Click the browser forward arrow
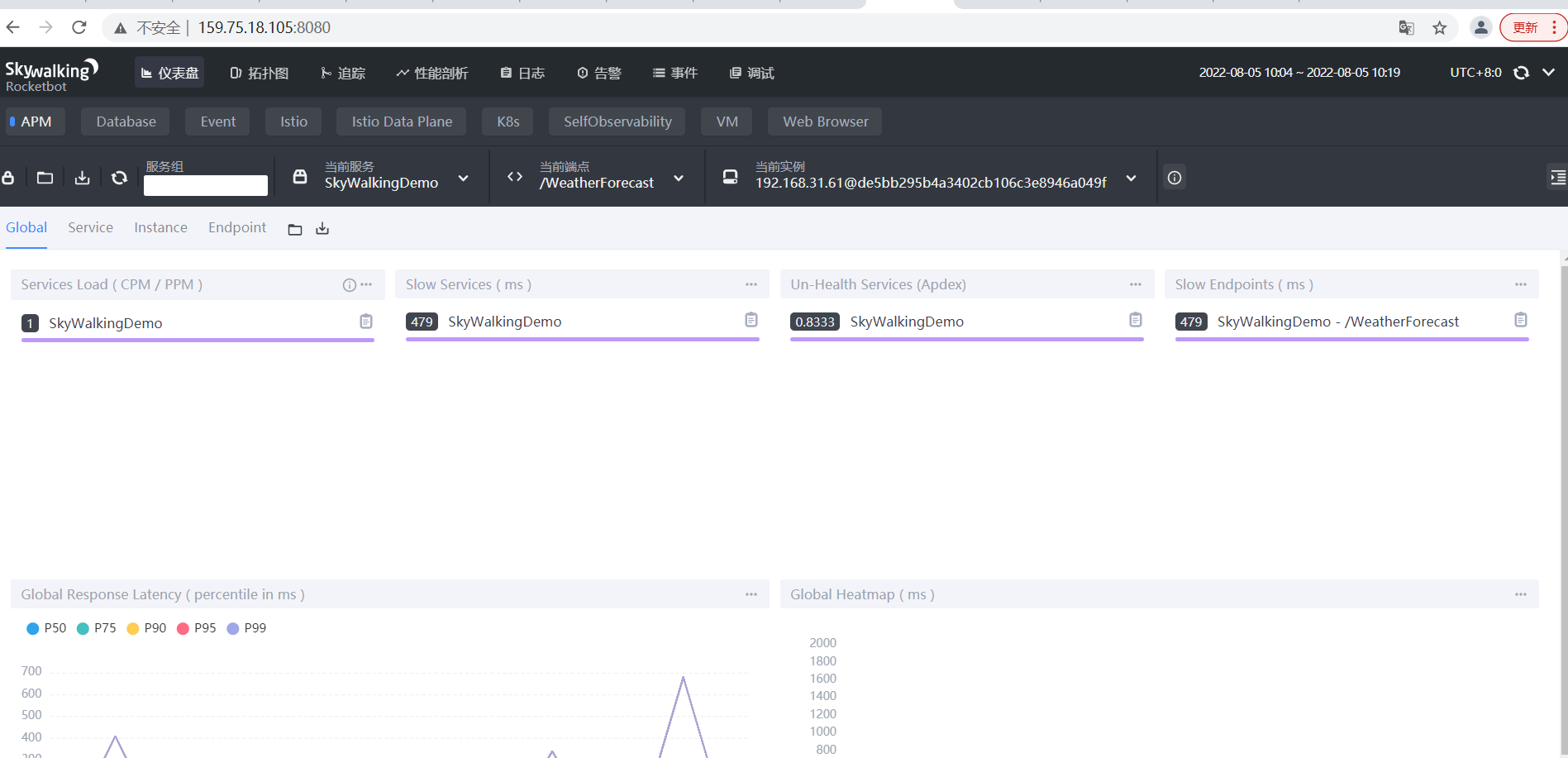 tap(46, 27)
